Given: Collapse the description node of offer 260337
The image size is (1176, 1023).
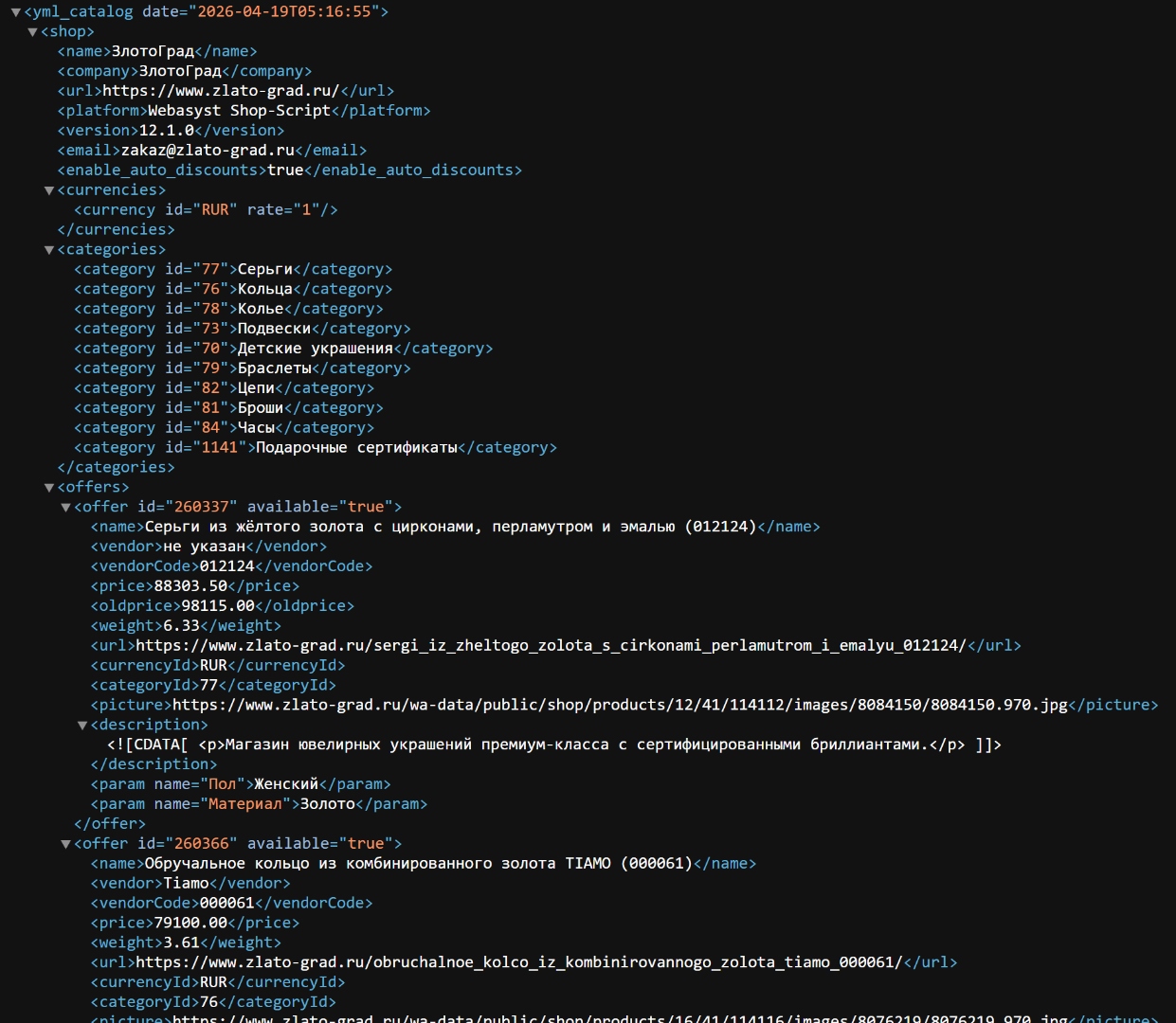Looking at the screenshot, I should click(83, 726).
